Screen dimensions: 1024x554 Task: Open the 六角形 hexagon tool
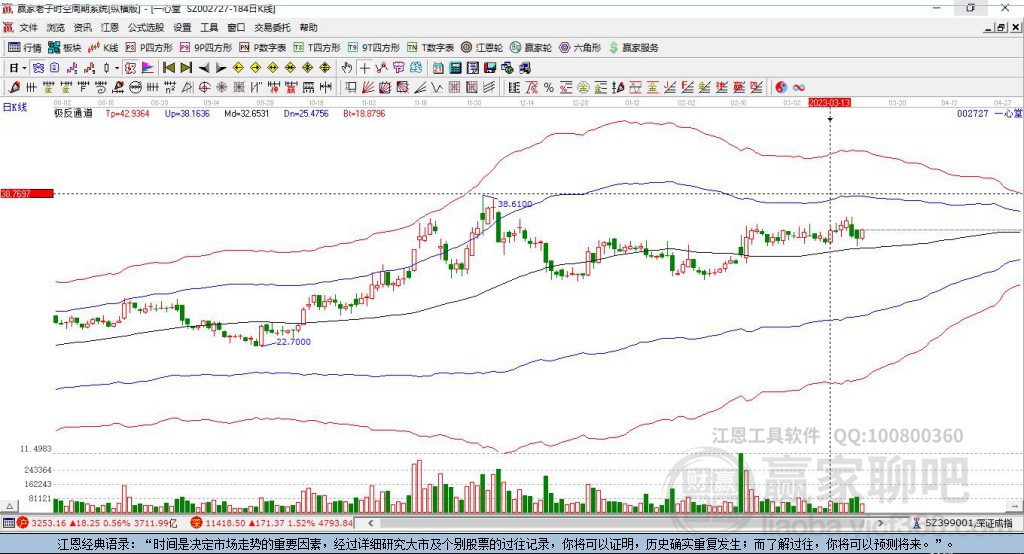coord(580,48)
